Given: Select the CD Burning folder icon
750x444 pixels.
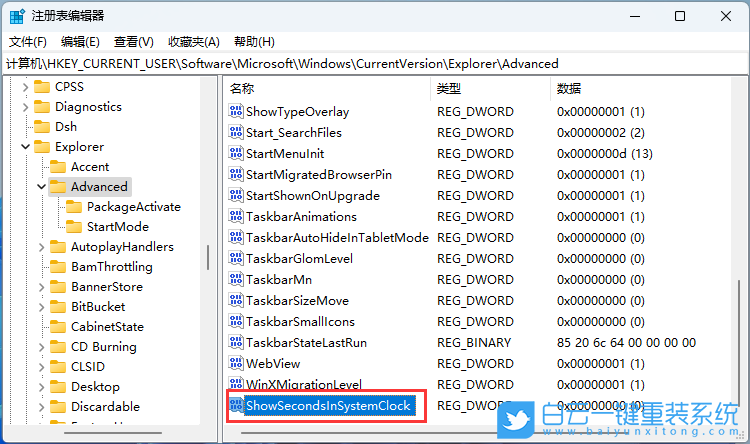Looking at the screenshot, I should 58,347.
